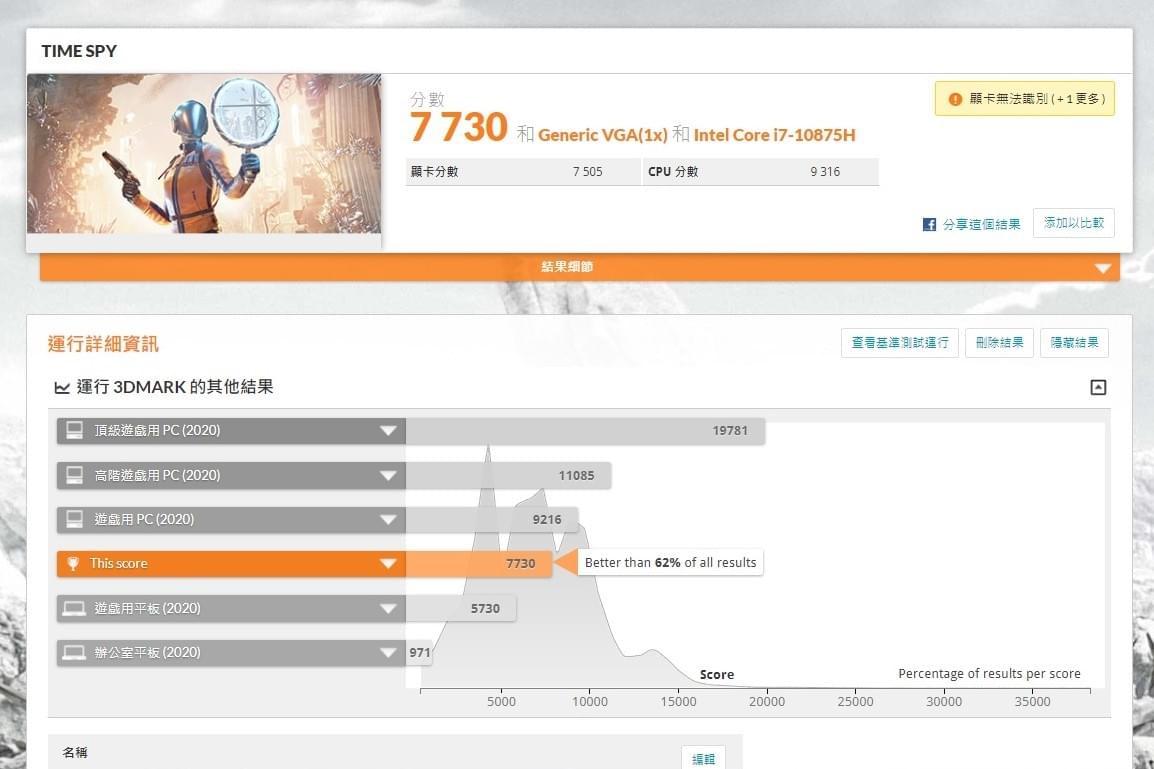
Task: Click the laptop icon for 辦公室平板 (2020)
Action: [74, 653]
